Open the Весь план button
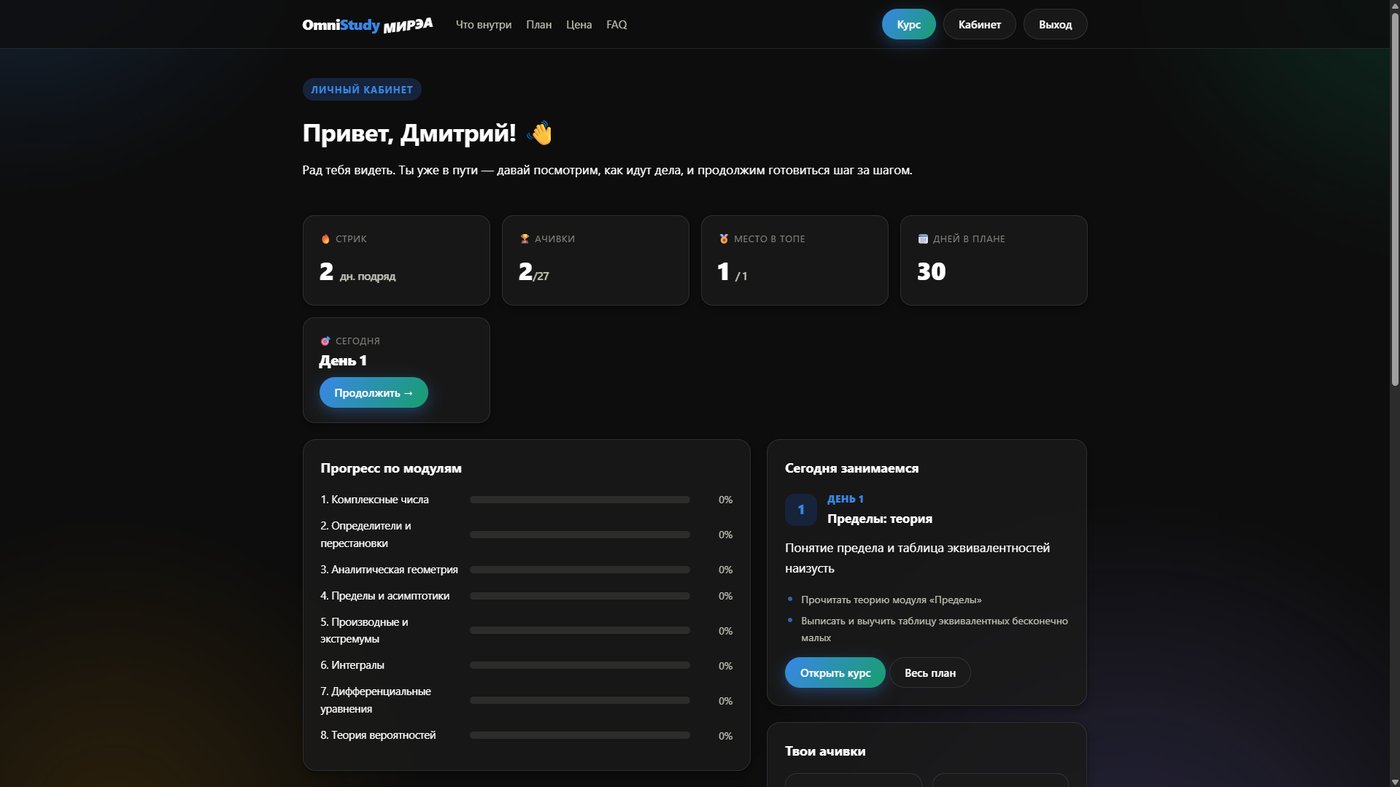The image size is (1400, 787). [x=930, y=673]
